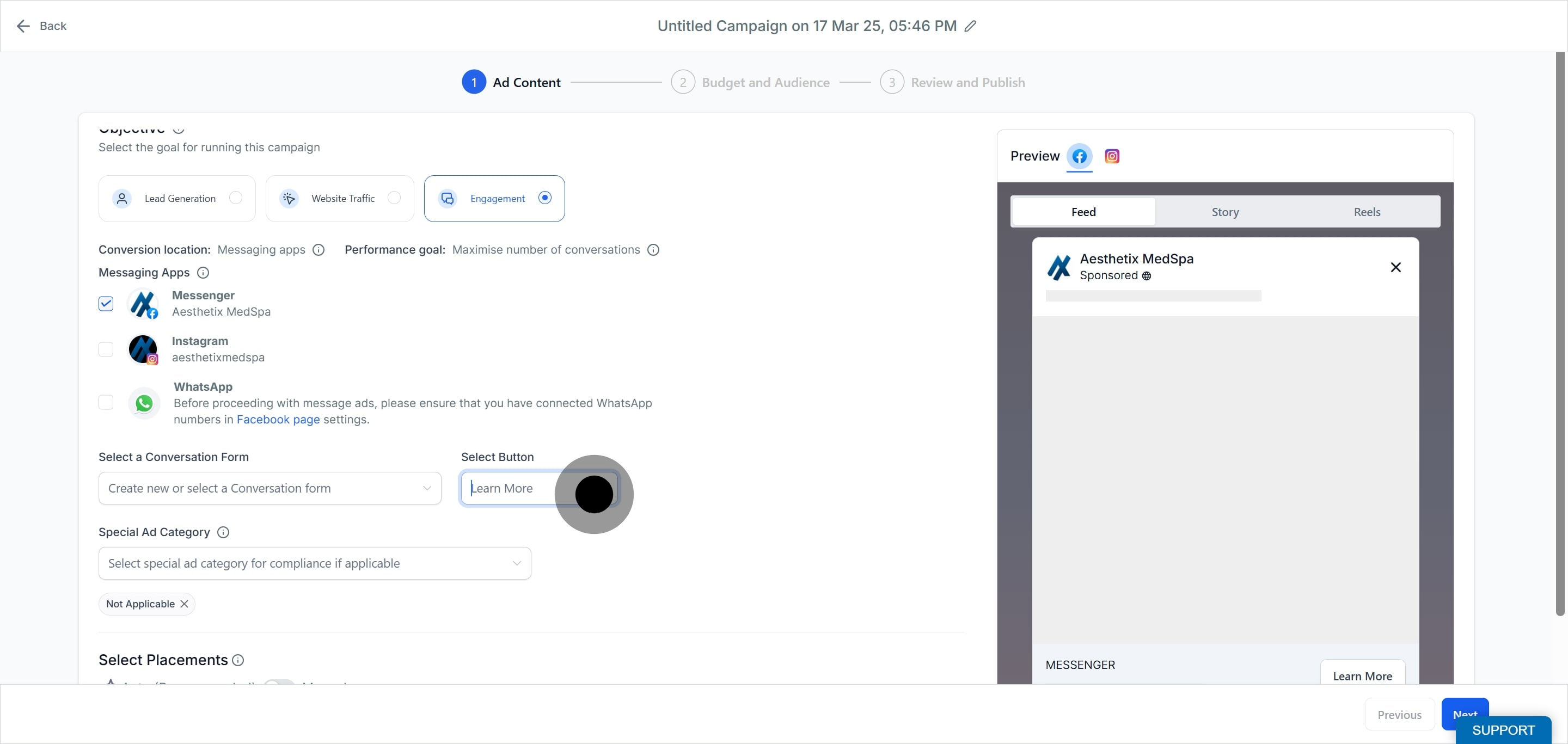Expand the Special Ad Category dropdown
The width and height of the screenshot is (1568, 744).
[x=315, y=563]
